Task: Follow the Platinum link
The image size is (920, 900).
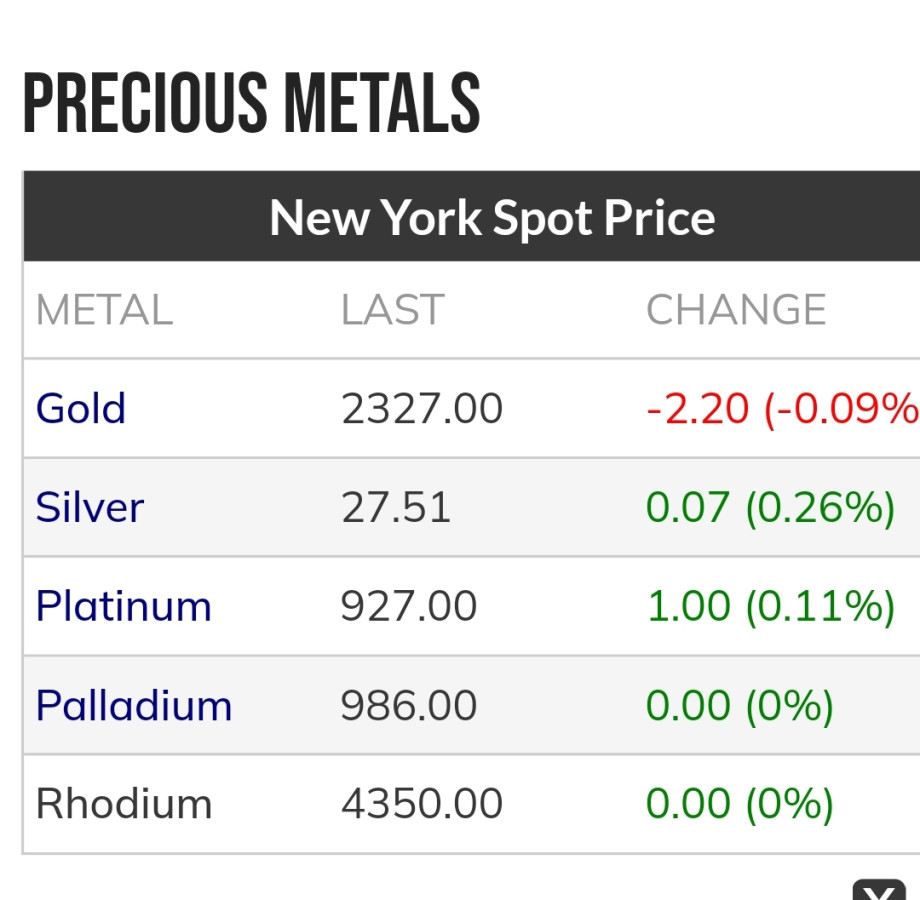Action: (124, 607)
